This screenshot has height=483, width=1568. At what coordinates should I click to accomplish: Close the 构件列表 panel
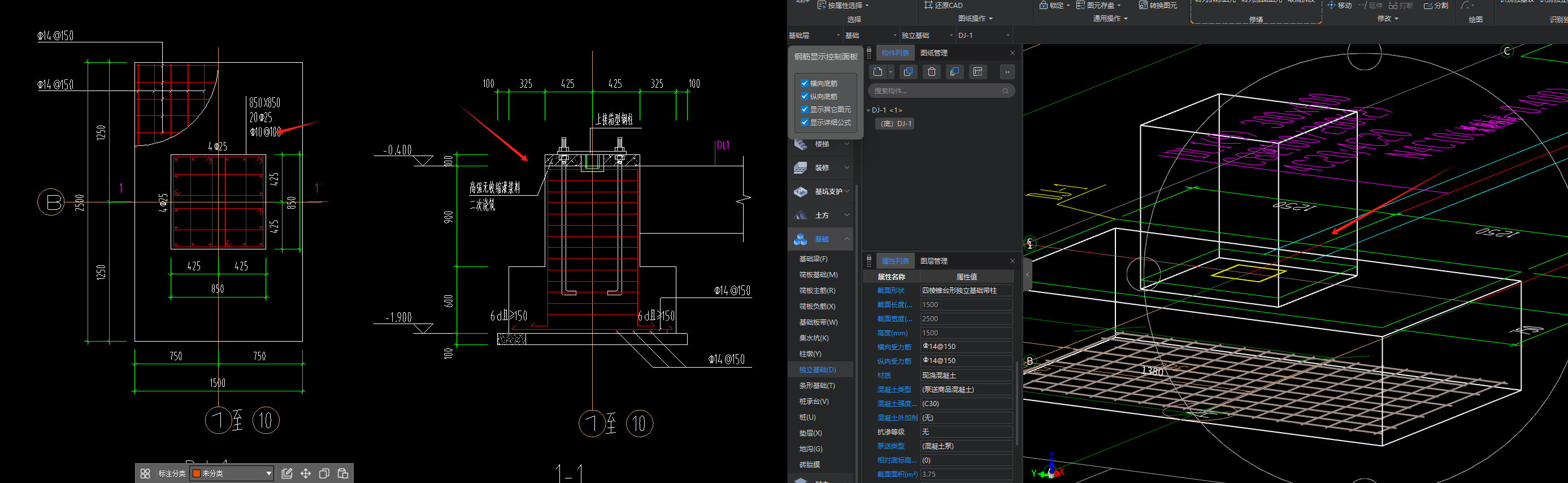click(1012, 53)
